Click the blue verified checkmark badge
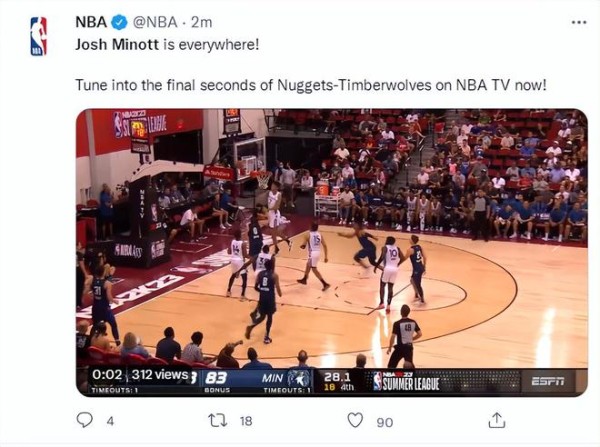 [x=119, y=23]
